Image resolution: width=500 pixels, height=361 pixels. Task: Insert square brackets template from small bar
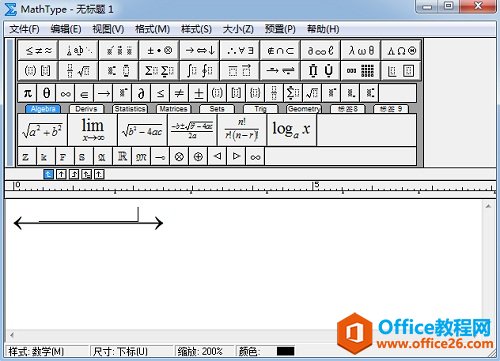[237, 93]
